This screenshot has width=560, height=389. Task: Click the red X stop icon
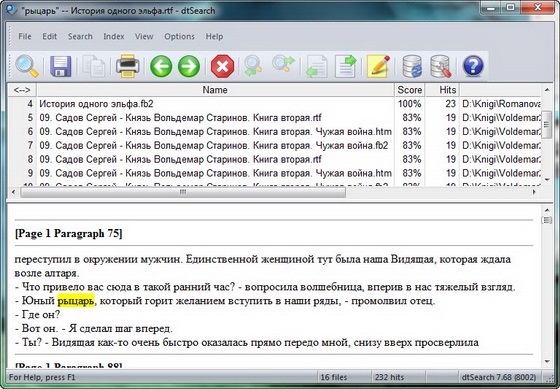pos(222,66)
